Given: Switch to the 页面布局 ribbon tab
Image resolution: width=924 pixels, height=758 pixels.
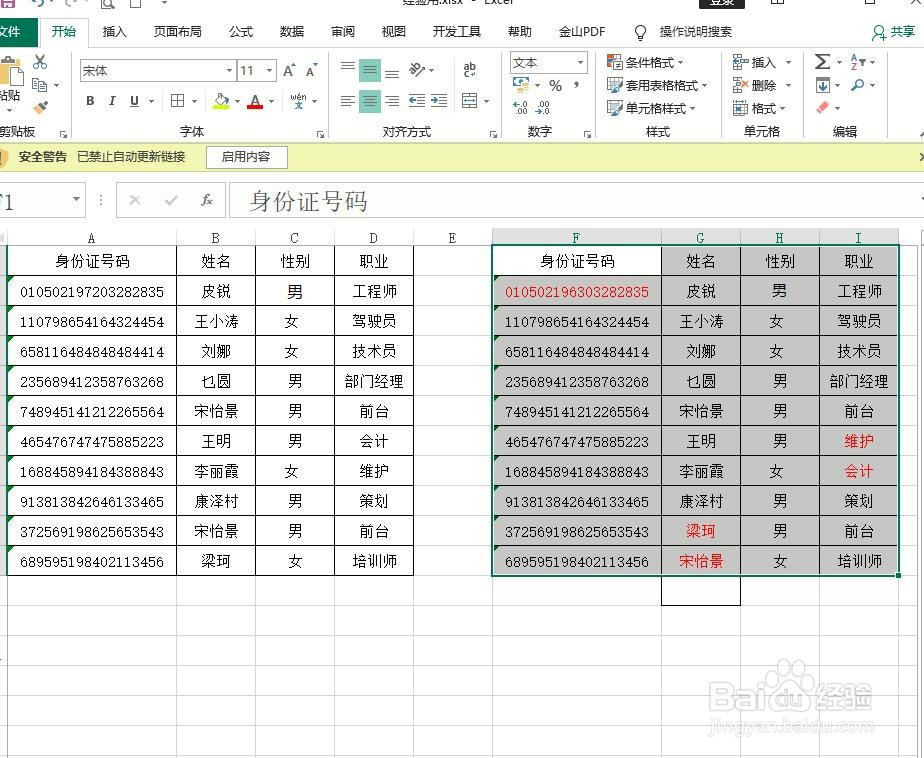Looking at the screenshot, I should pyautogui.click(x=177, y=32).
